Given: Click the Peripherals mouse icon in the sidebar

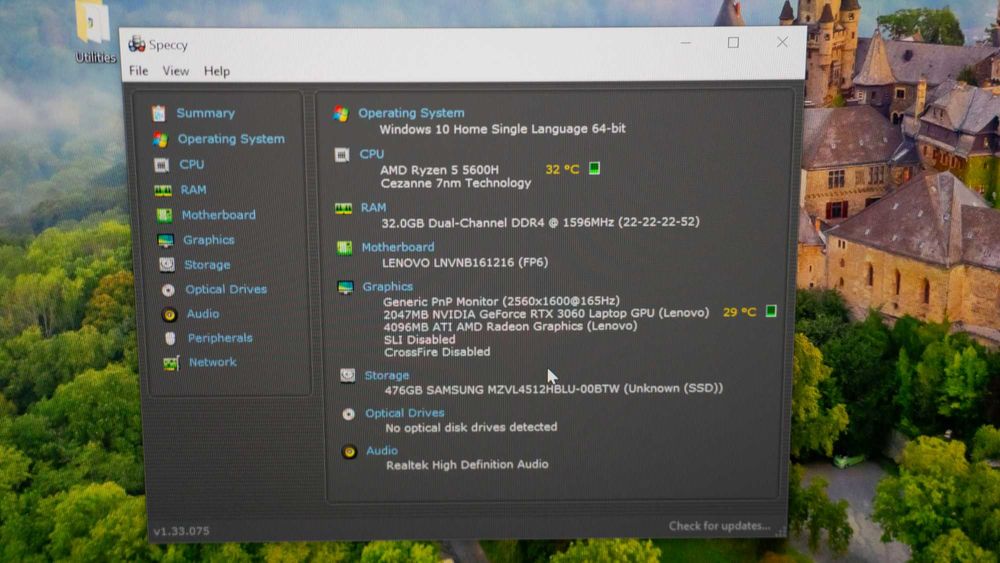Looking at the screenshot, I should tap(170, 339).
